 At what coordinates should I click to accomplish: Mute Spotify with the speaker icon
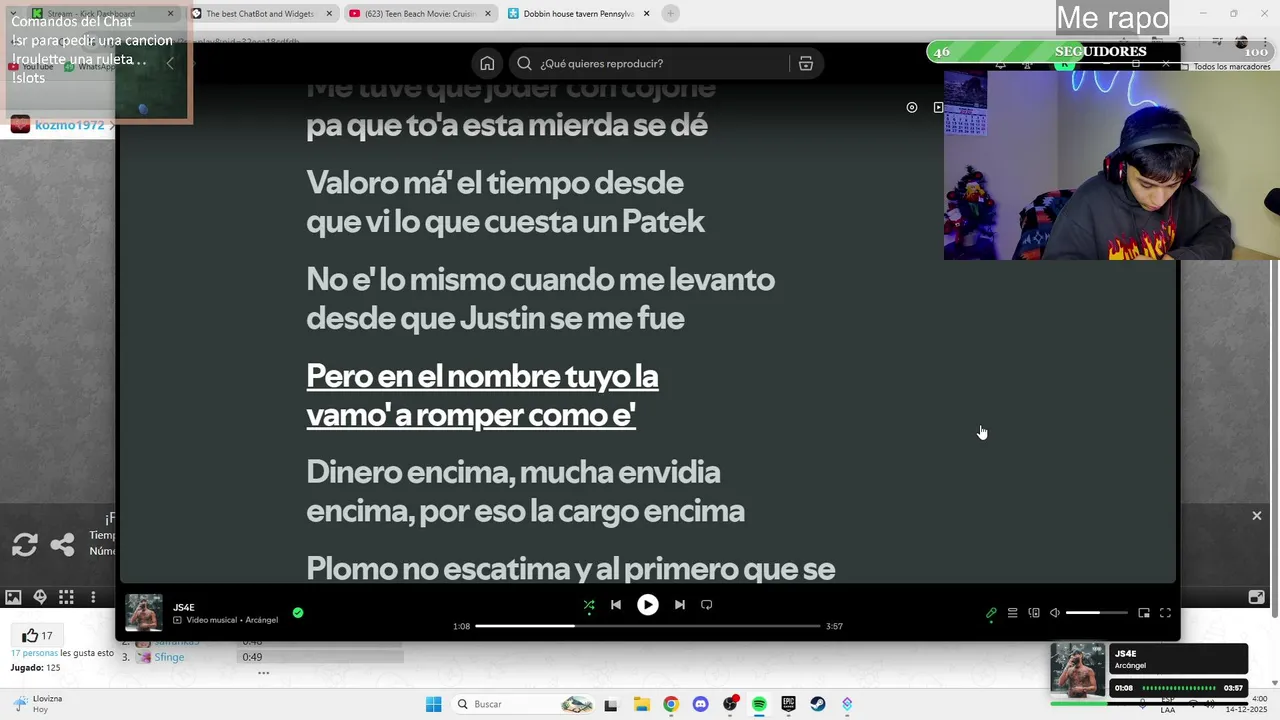pyautogui.click(x=1055, y=613)
